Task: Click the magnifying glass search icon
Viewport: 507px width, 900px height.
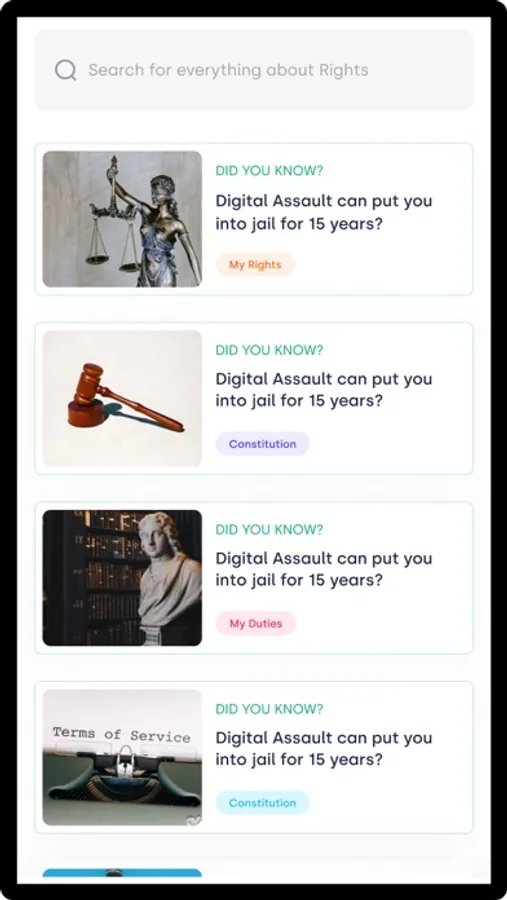Action: [x=65, y=70]
